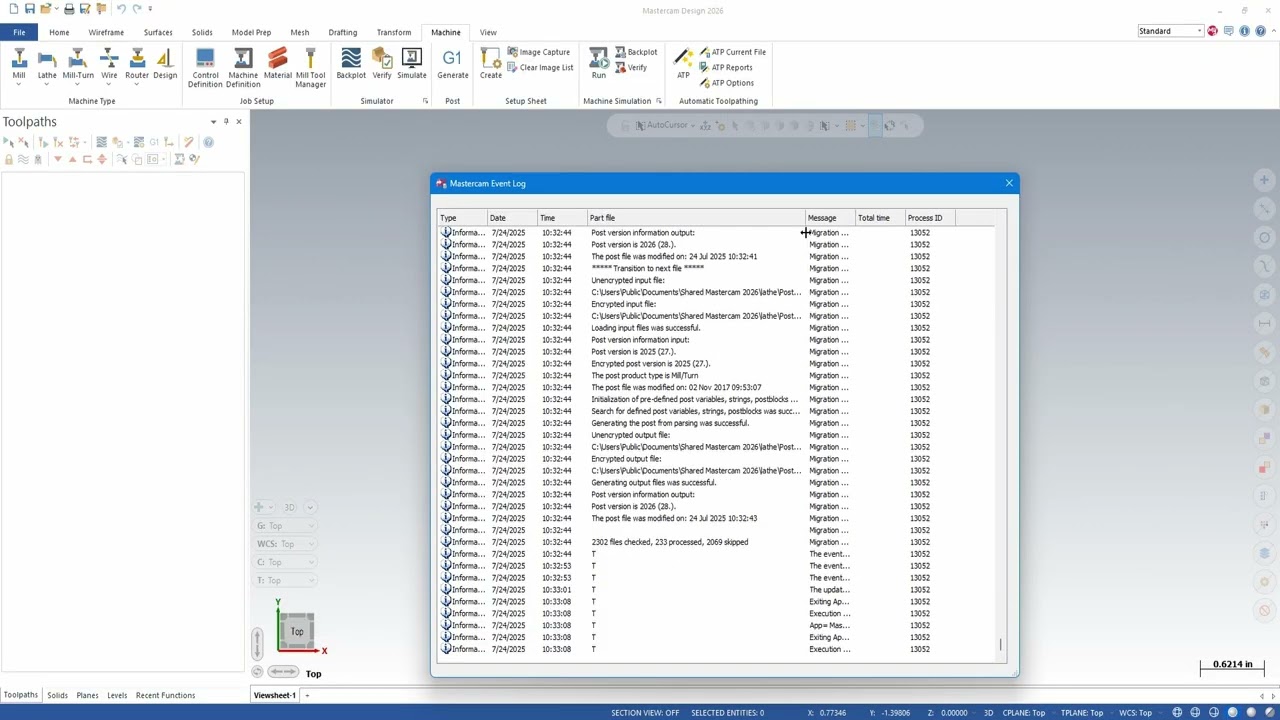Switch to the Design machine icon

tap(165, 64)
